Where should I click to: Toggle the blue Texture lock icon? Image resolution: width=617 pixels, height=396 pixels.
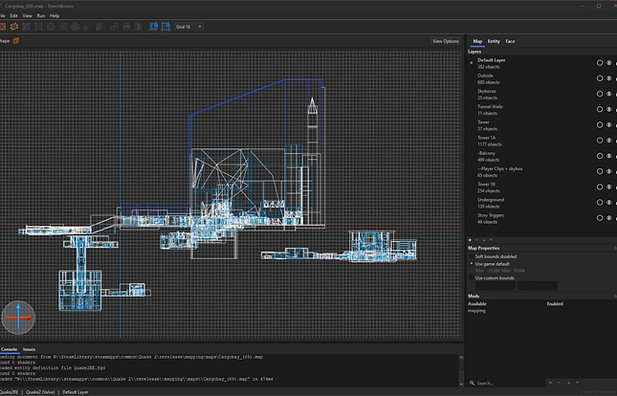[154, 26]
